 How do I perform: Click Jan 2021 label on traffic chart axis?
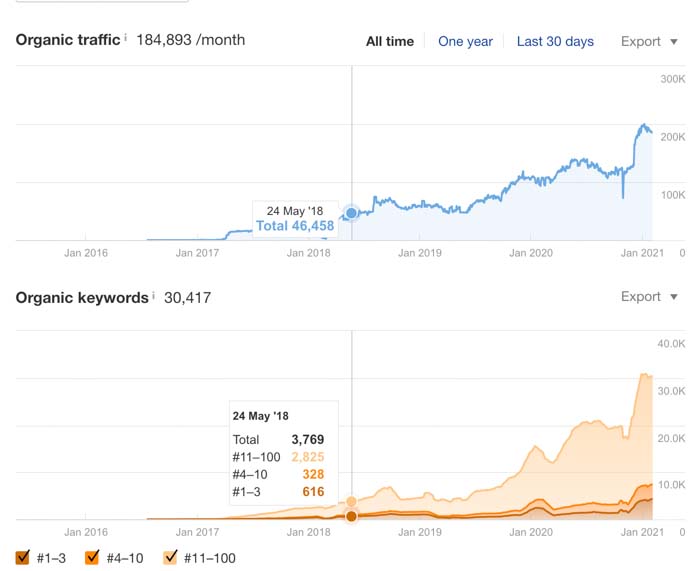642,253
